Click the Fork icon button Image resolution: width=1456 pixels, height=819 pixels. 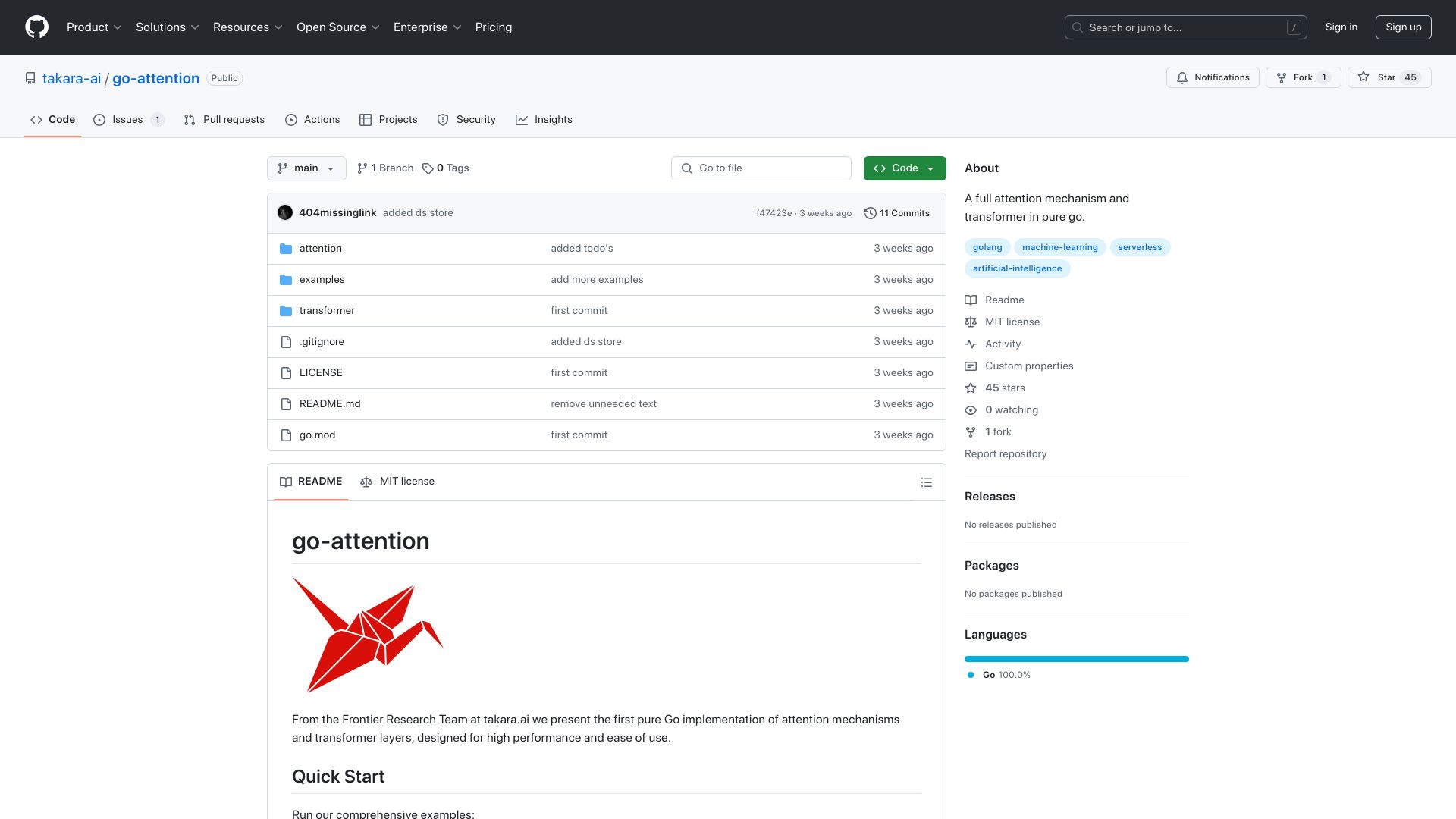point(1282,77)
